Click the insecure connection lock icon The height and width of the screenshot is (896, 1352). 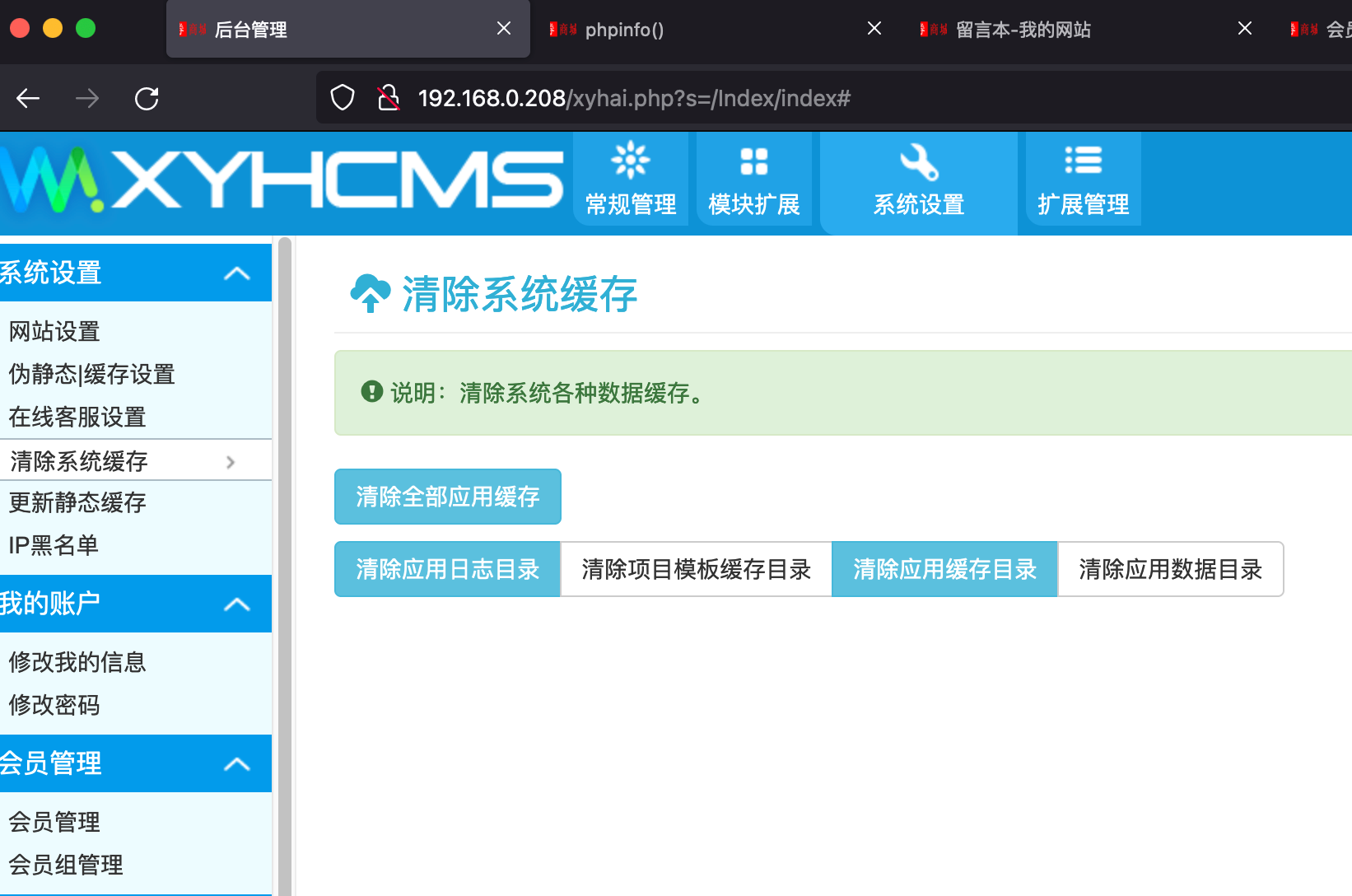pyautogui.click(x=388, y=98)
